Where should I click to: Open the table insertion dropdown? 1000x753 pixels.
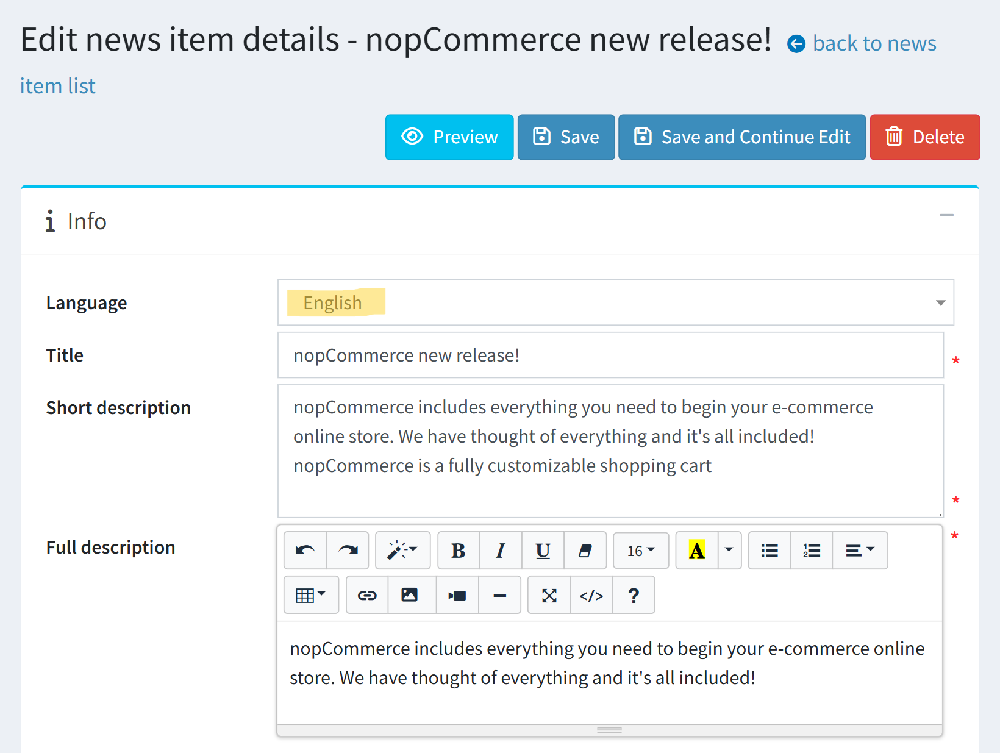[x=310, y=595]
